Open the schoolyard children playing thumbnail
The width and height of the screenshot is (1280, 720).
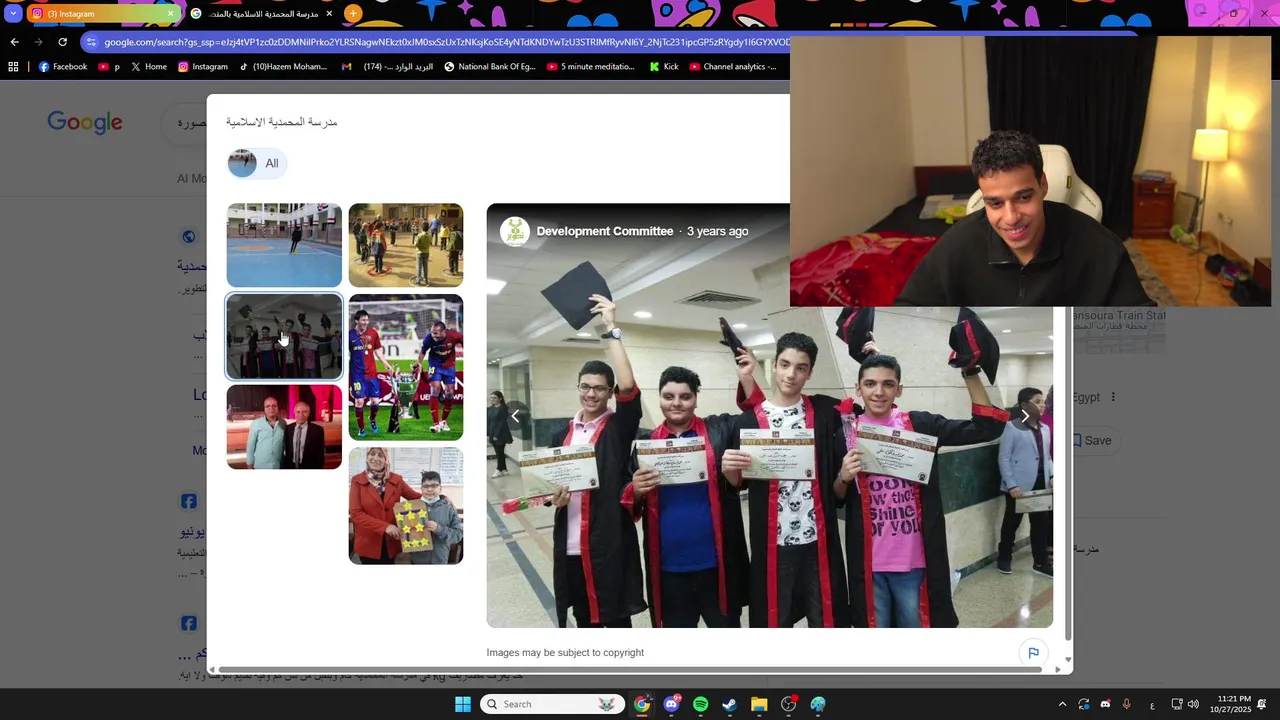[x=406, y=245]
